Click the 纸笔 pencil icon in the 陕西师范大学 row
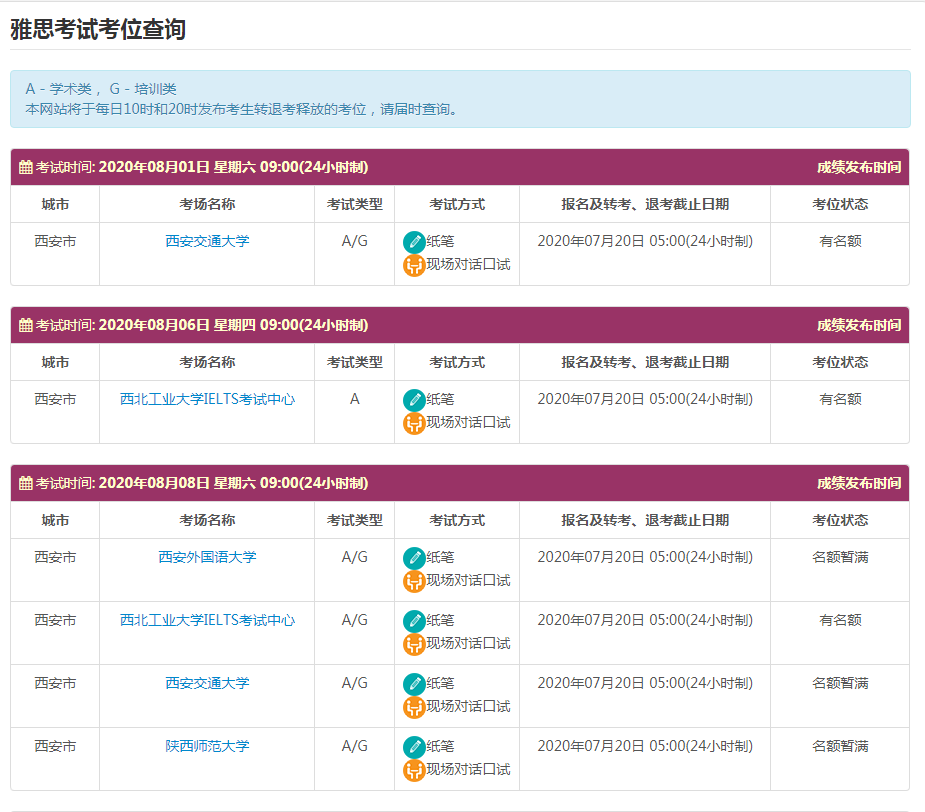The height and width of the screenshot is (812, 925). [x=414, y=747]
